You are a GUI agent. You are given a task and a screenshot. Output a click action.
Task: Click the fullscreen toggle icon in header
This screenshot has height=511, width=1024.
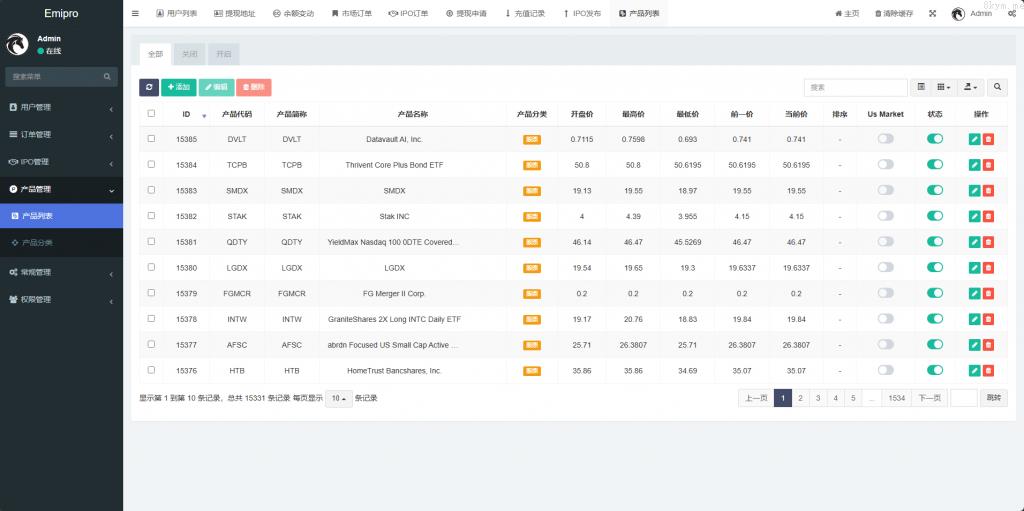tap(932, 13)
